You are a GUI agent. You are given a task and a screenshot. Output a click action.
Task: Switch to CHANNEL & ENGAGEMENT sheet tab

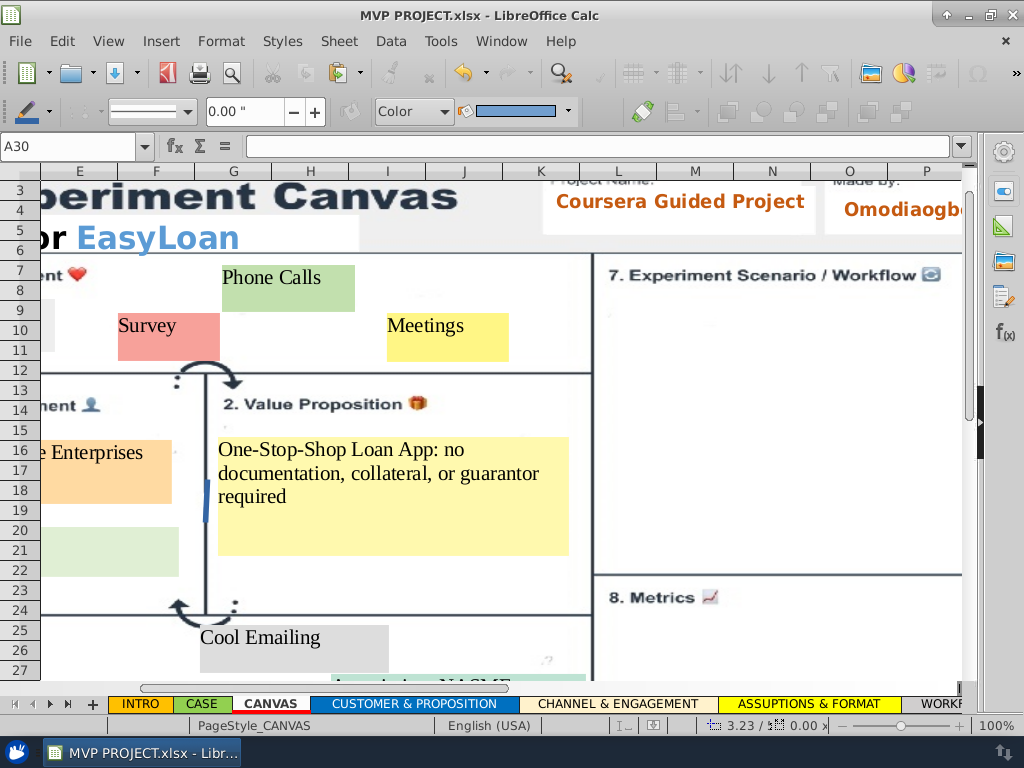point(618,704)
